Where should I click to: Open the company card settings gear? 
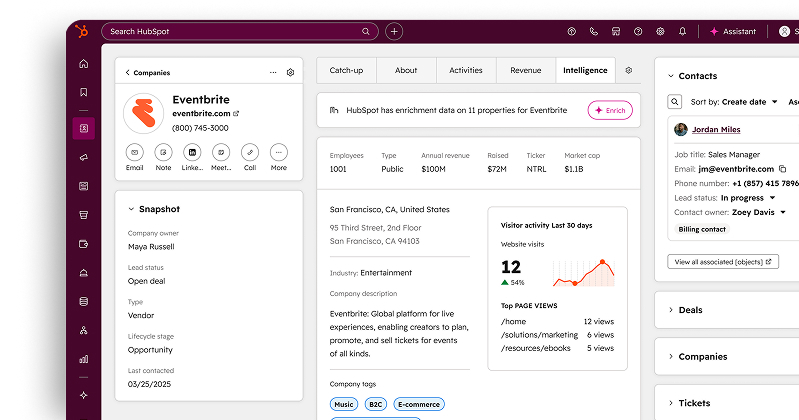click(x=290, y=72)
